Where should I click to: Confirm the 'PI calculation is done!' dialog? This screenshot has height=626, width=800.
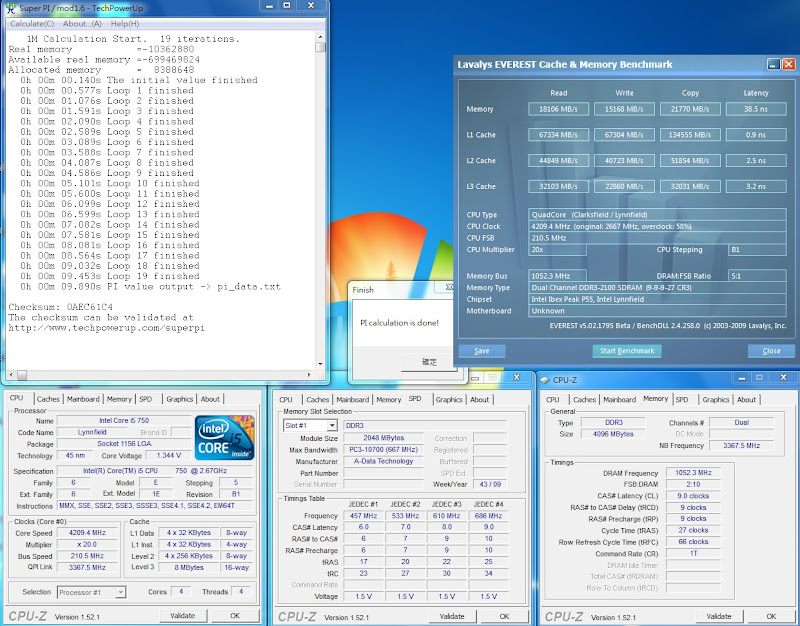(429, 362)
